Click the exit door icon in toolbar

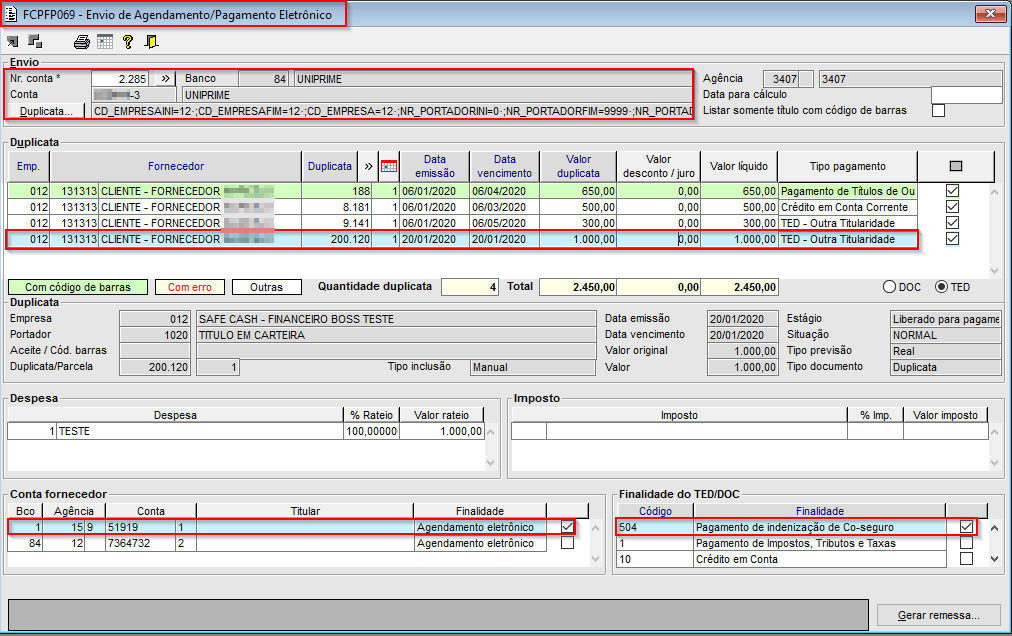click(151, 42)
